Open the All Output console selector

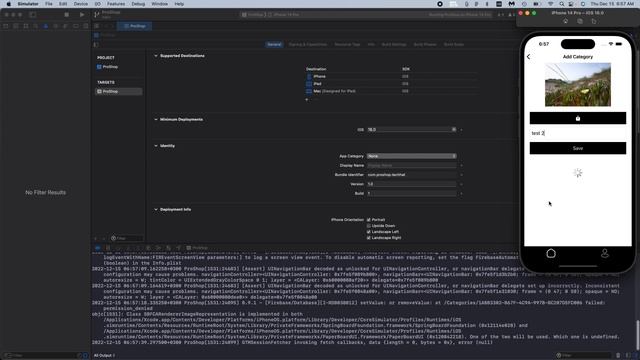point(104,356)
